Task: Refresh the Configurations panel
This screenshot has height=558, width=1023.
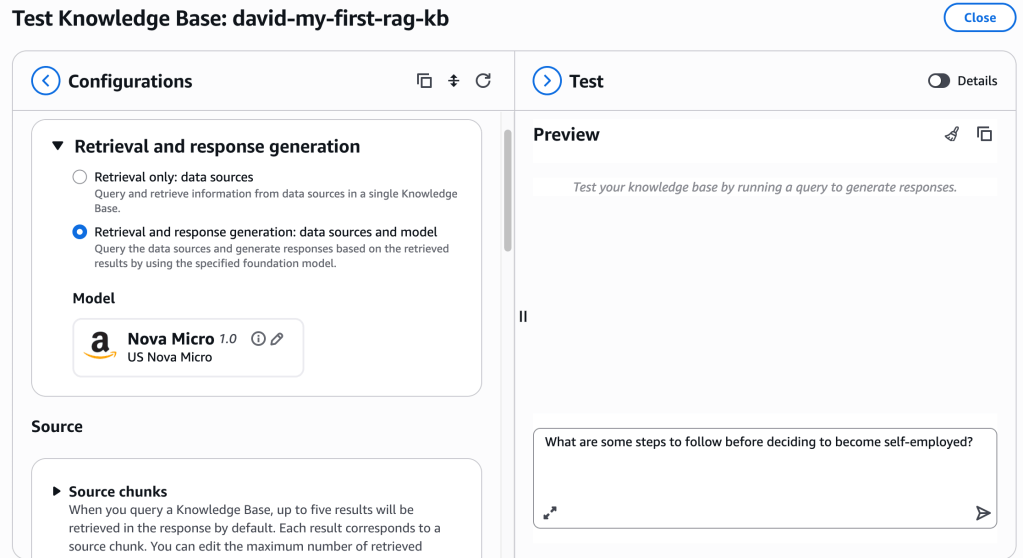Action: [483, 81]
